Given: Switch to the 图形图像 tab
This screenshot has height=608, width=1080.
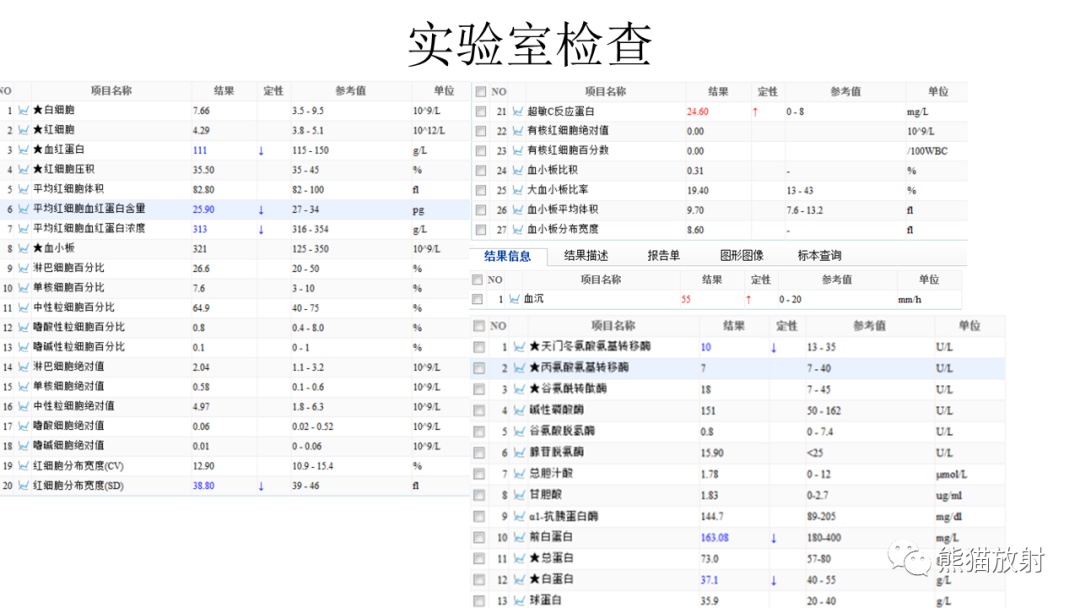Looking at the screenshot, I should (x=742, y=255).
